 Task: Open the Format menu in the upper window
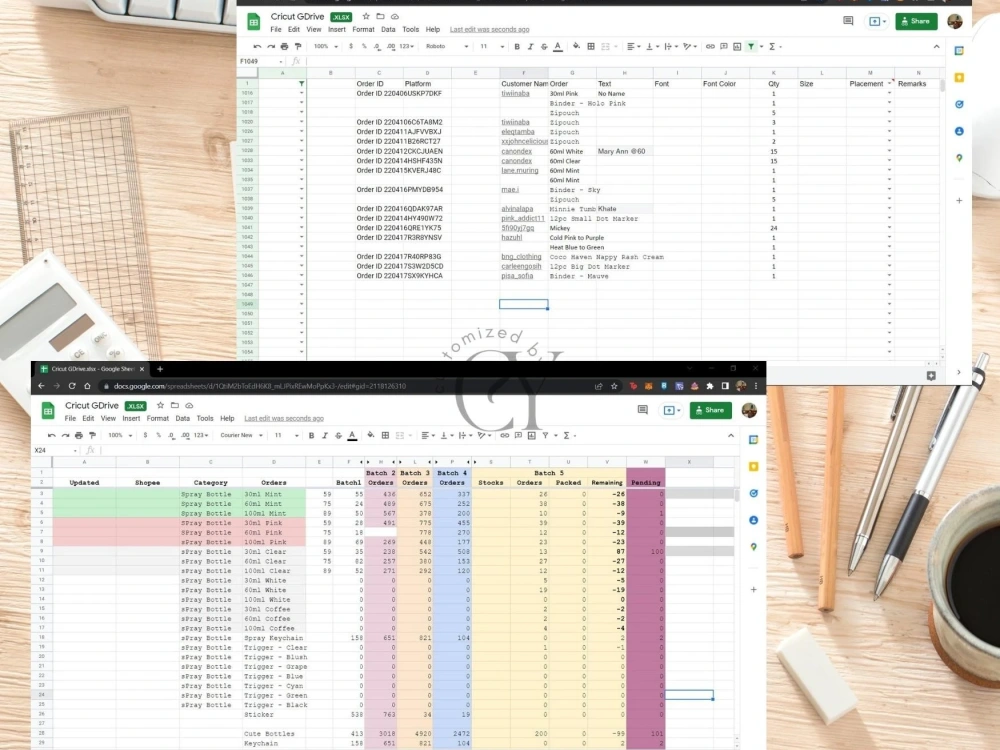point(364,29)
